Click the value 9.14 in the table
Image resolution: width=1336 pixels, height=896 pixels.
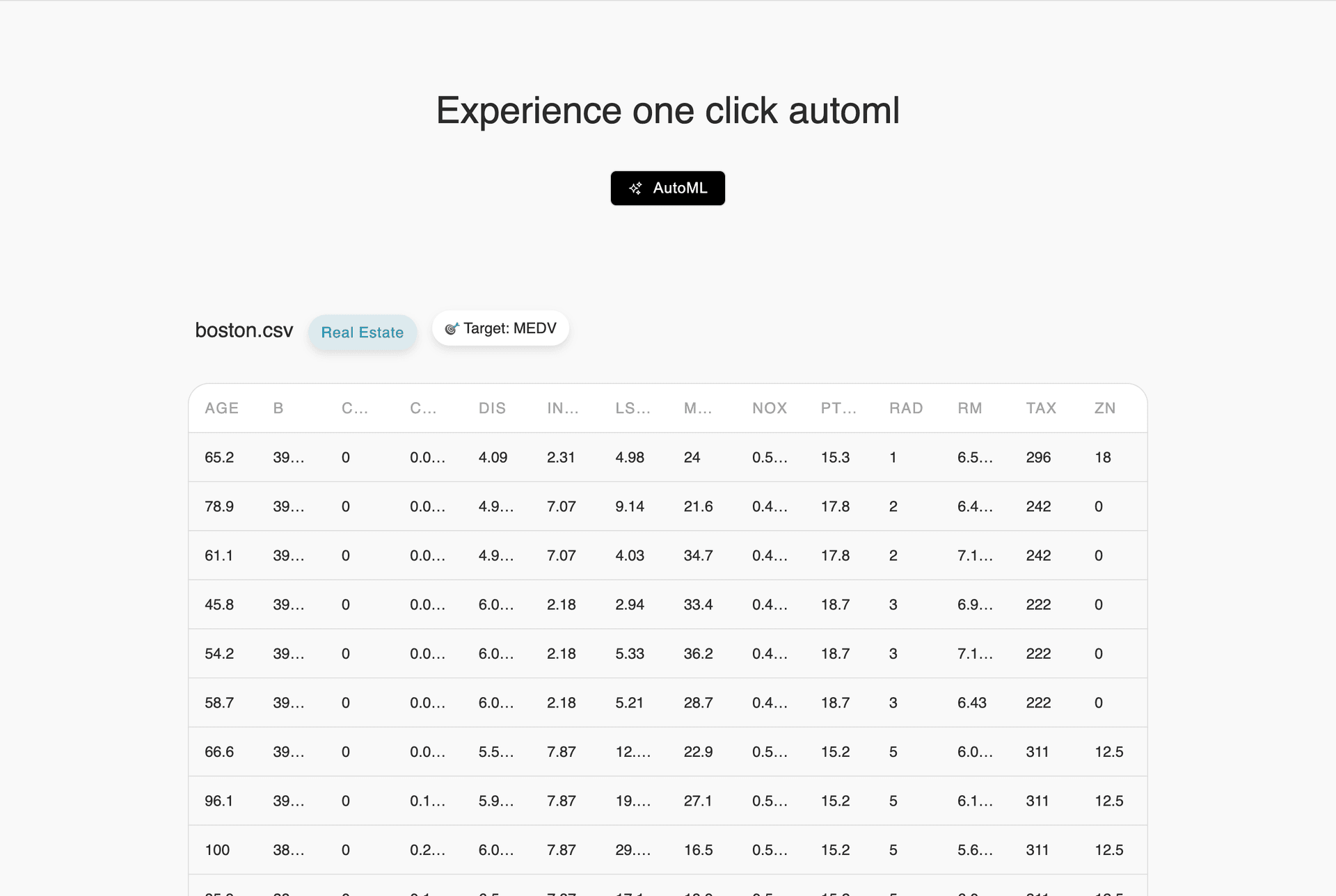[630, 506]
